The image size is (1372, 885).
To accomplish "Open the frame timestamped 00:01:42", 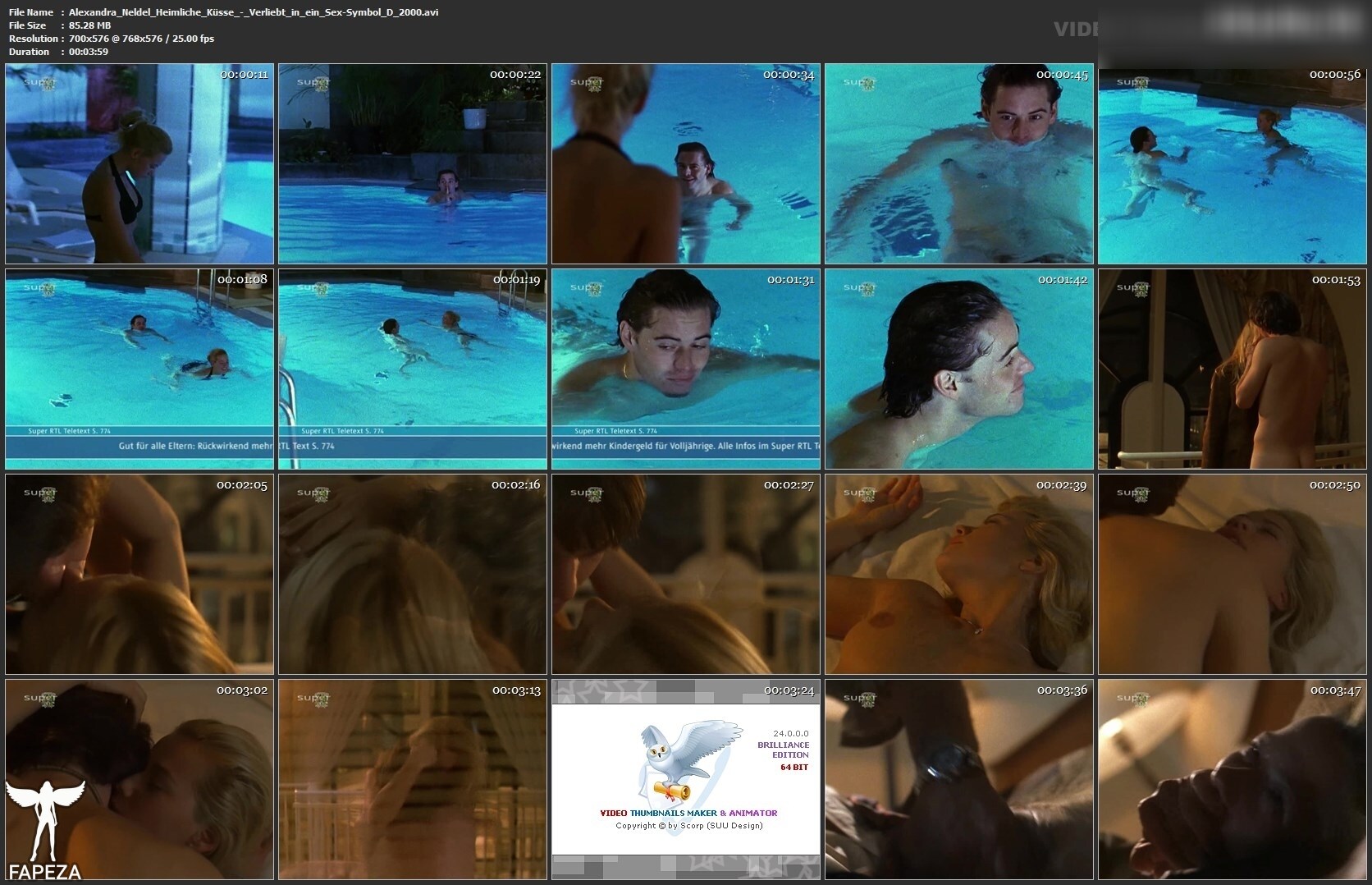I will (x=959, y=369).
